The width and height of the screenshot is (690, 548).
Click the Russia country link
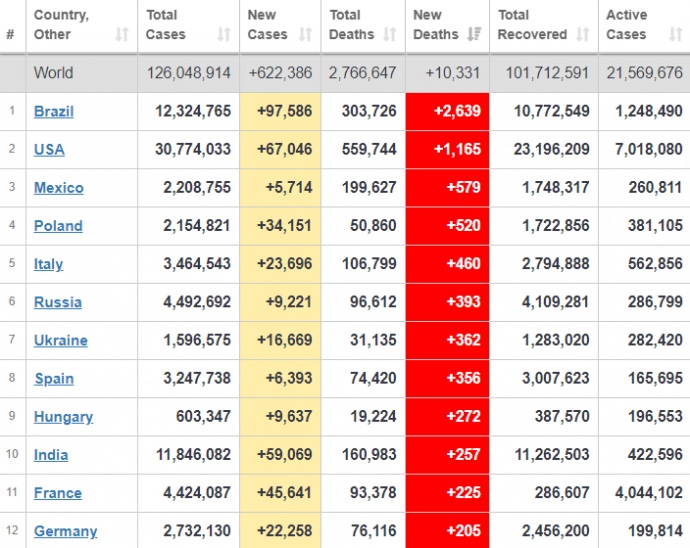(x=58, y=302)
